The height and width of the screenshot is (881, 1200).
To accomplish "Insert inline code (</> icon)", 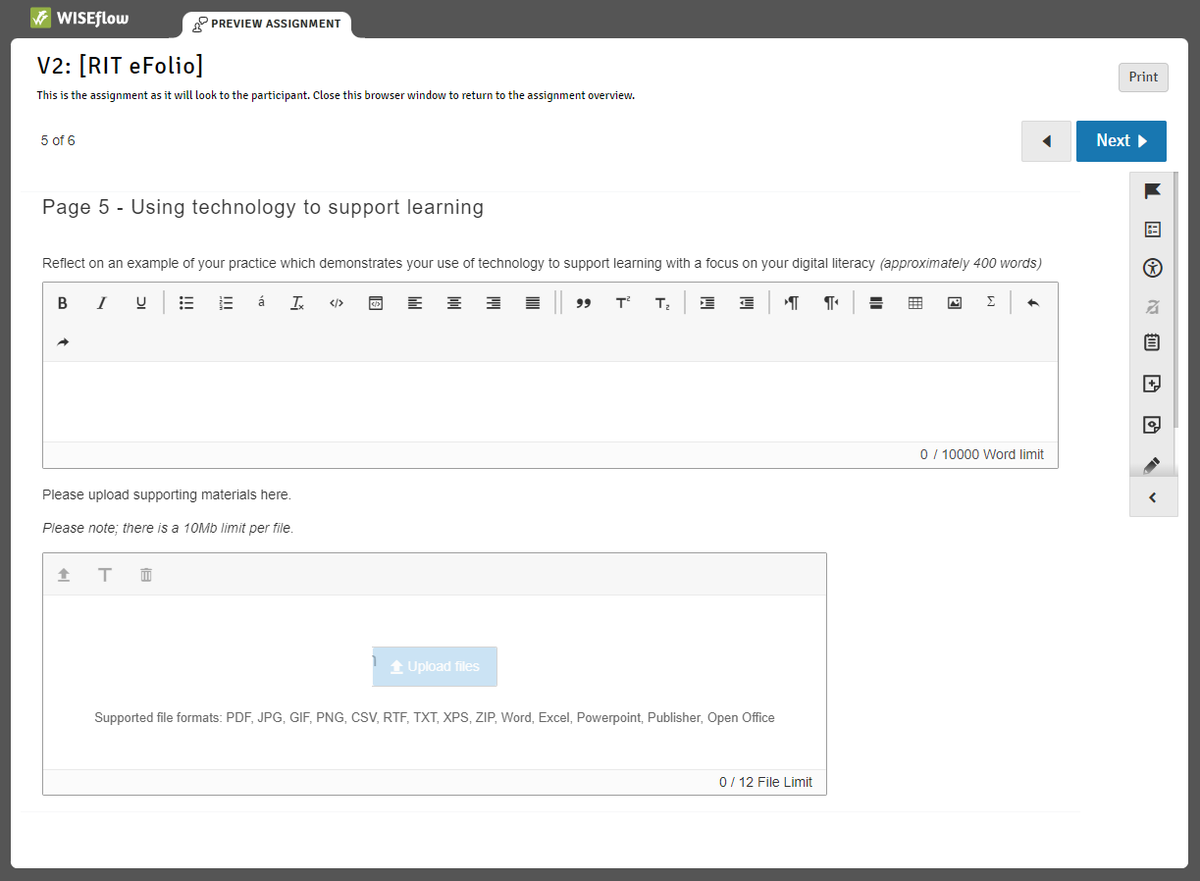I will (x=336, y=303).
